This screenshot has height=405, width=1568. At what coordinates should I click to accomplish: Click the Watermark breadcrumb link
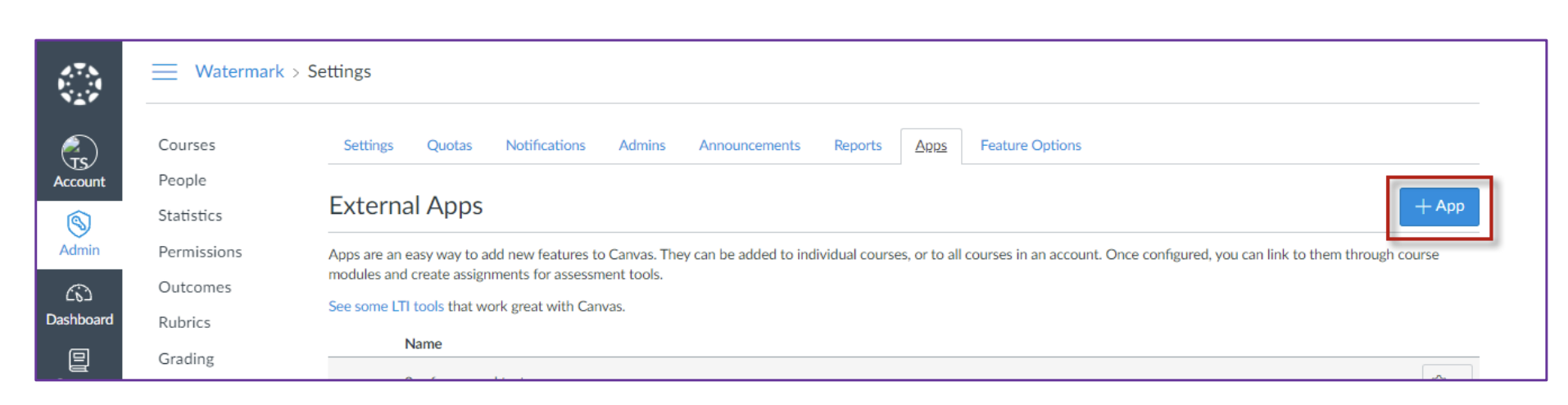[x=239, y=71]
